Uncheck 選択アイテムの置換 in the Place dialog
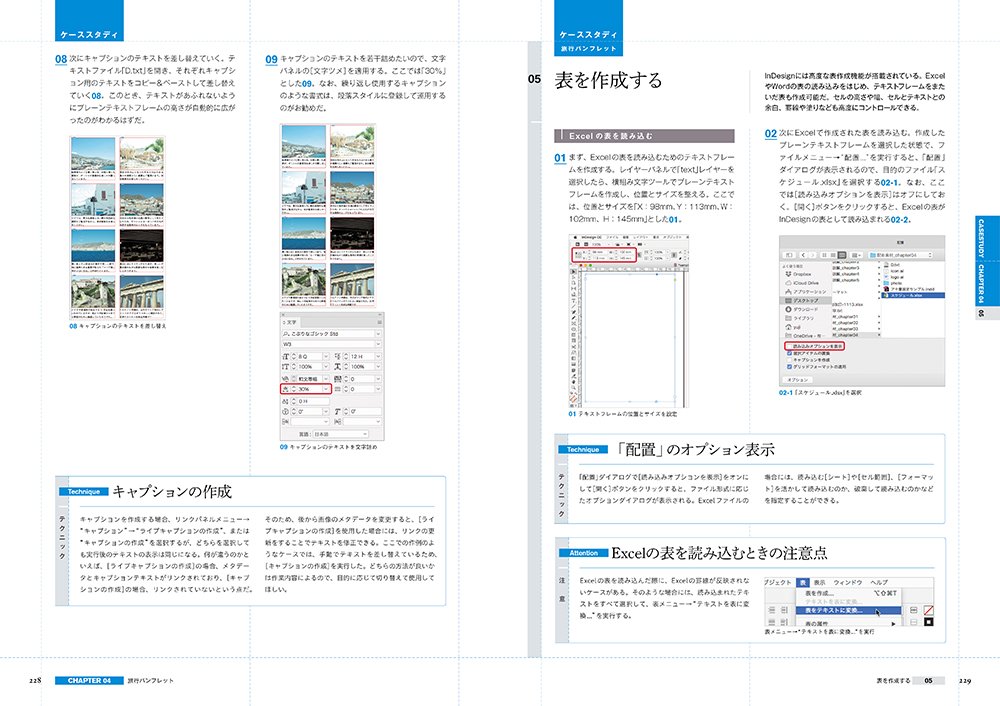Viewport: 1000px width, 706px height. pos(789,352)
